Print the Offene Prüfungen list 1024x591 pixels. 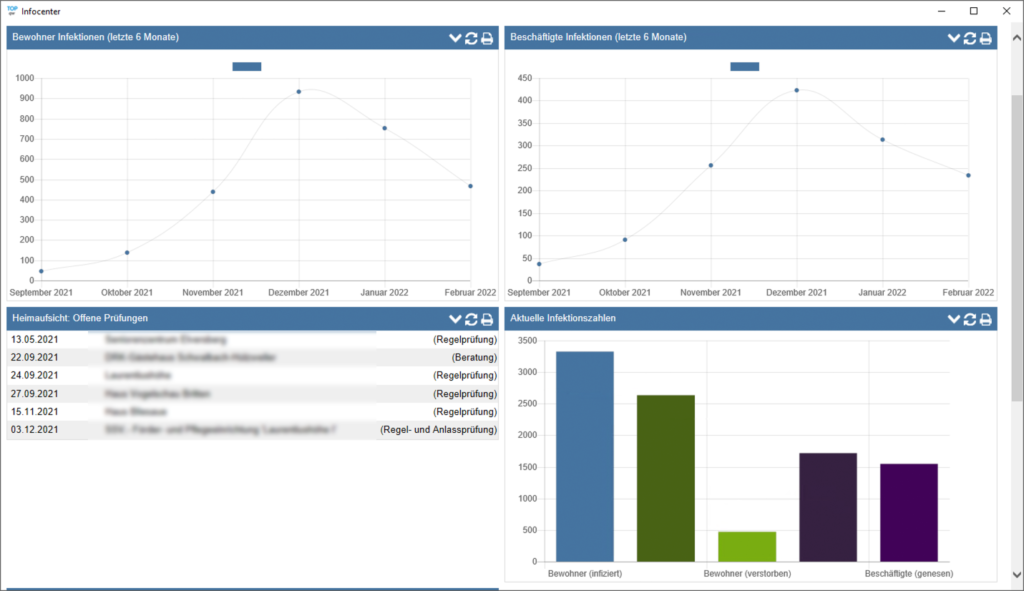coord(487,319)
